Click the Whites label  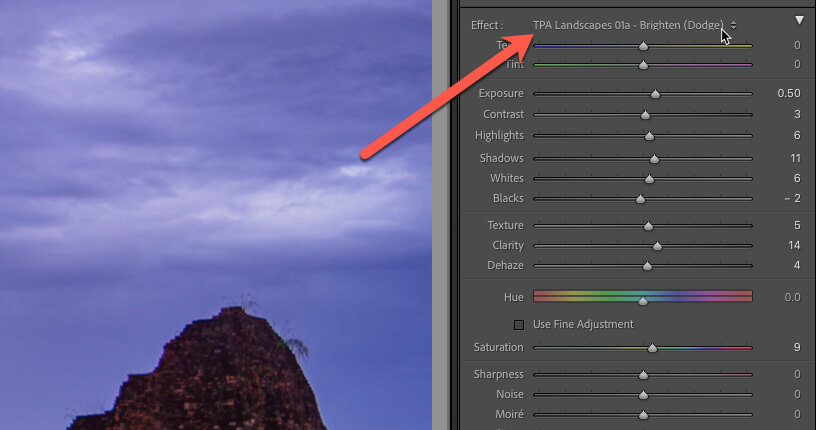click(506, 178)
